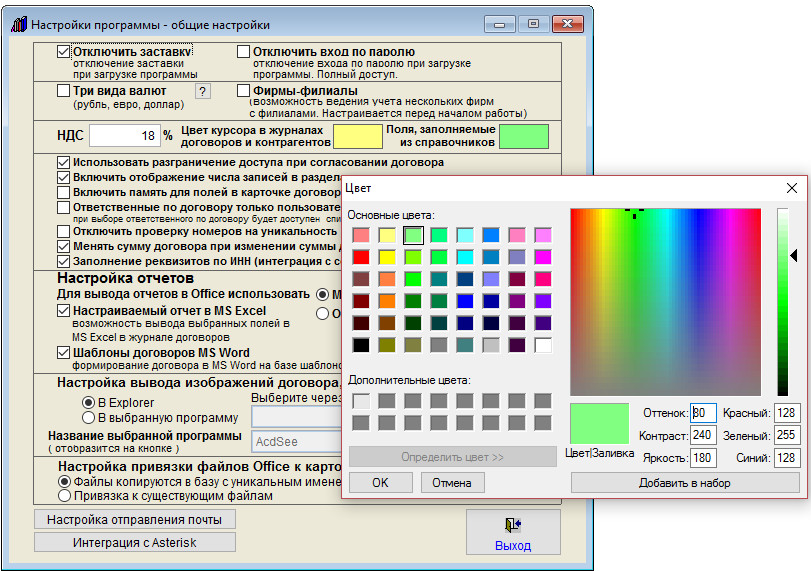The height and width of the screenshot is (571, 811).
Task: Close the Color dialog with X
Action: tap(791, 188)
